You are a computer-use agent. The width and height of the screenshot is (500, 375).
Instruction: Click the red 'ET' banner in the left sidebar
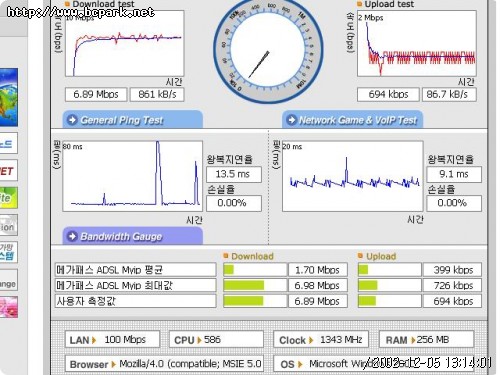coord(9,171)
